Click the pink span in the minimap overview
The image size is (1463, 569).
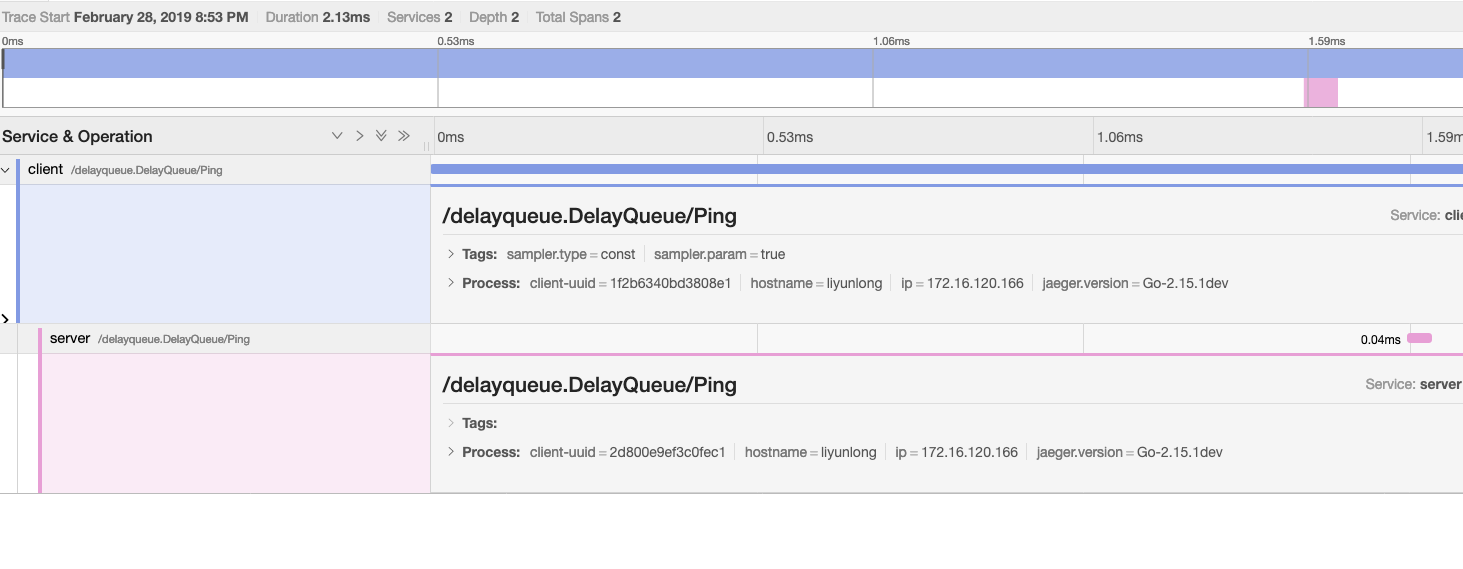click(1321, 93)
